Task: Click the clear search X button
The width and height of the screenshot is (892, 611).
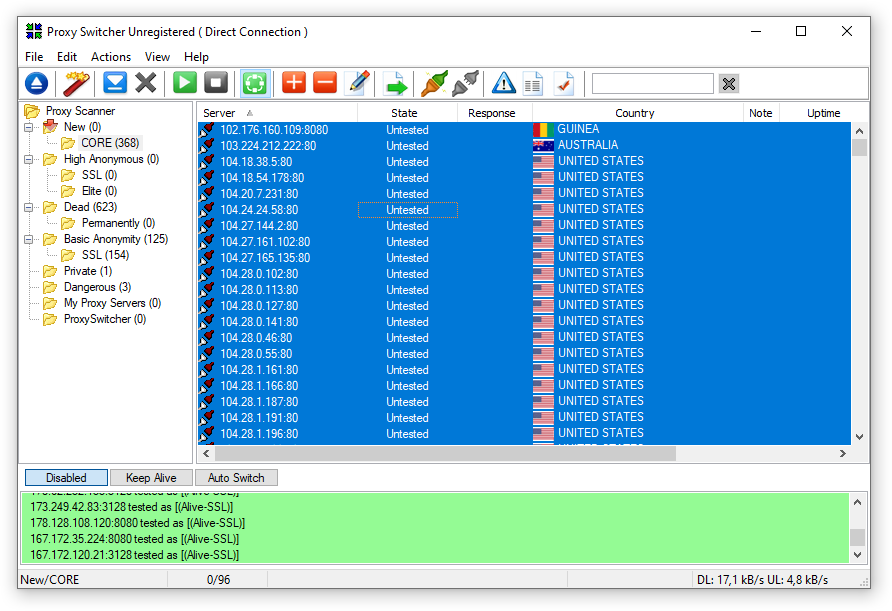Action: point(729,84)
